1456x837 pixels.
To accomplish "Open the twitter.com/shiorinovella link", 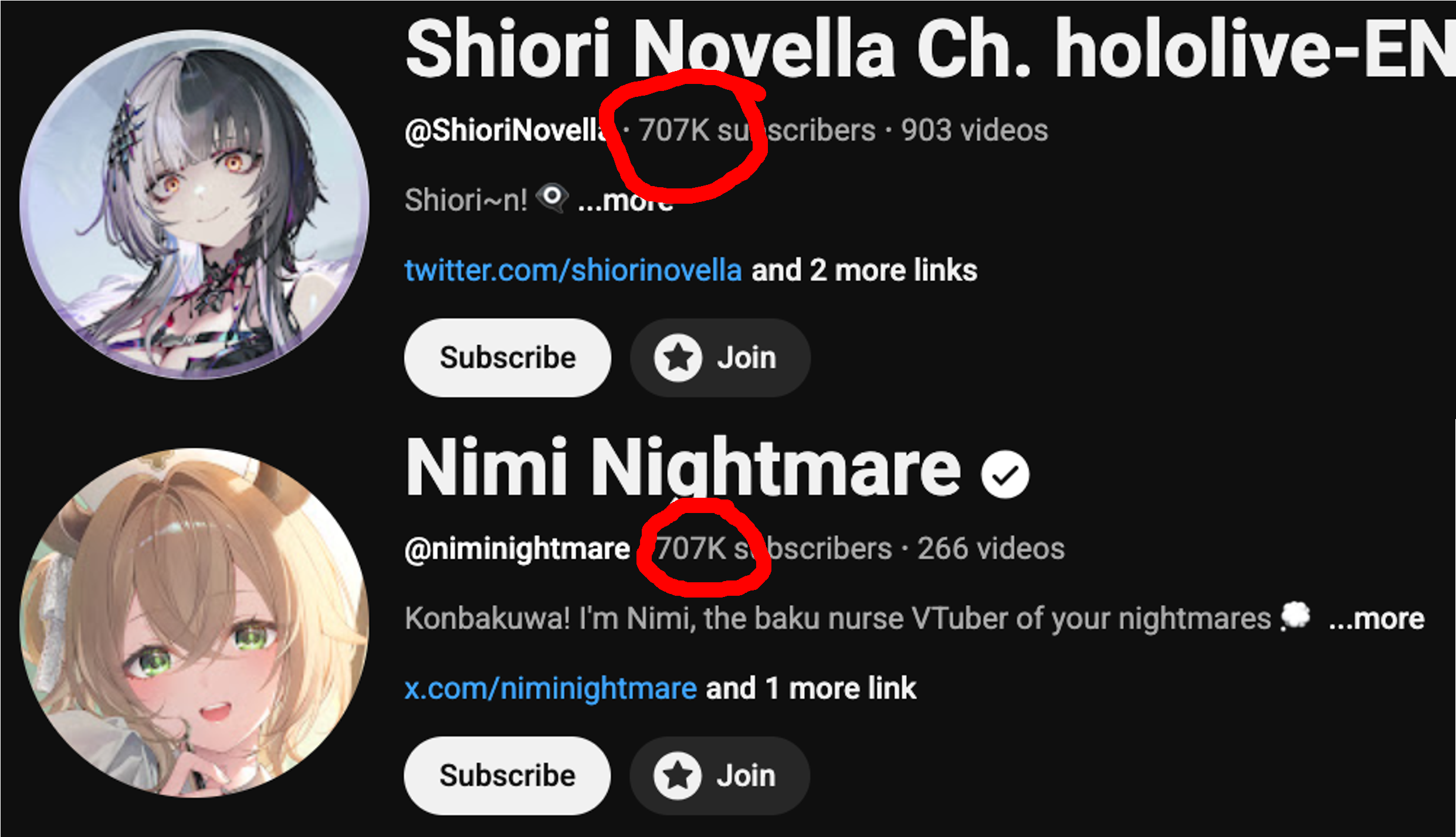I will [573, 271].
